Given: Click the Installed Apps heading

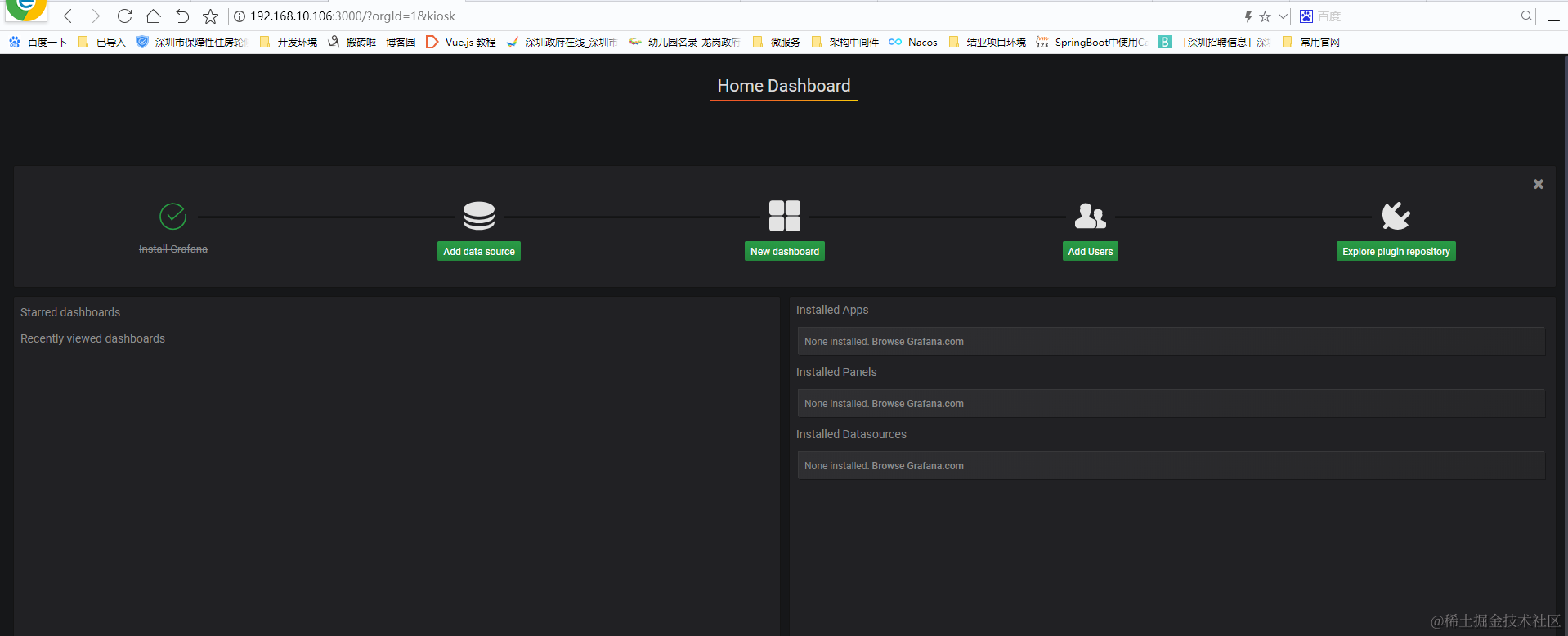Looking at the screenshot, I should [832, 310].
